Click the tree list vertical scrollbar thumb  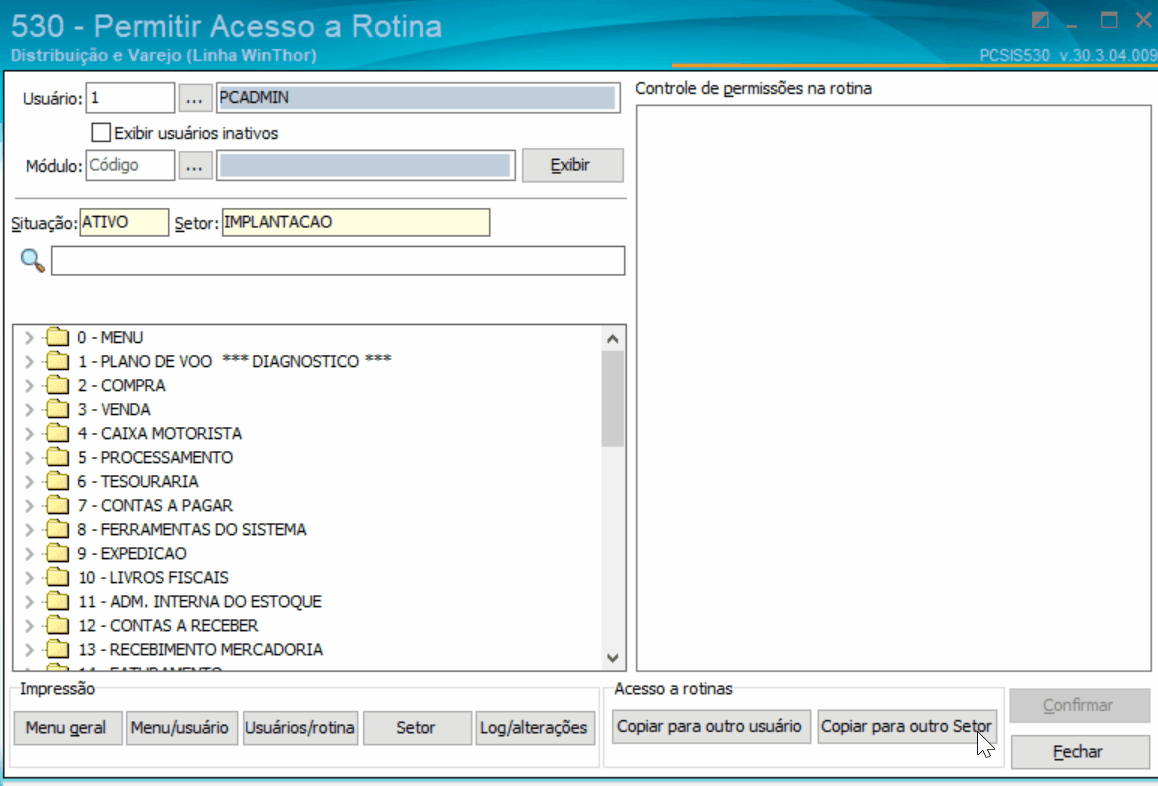pyautogui.click(x=612, y=399)
